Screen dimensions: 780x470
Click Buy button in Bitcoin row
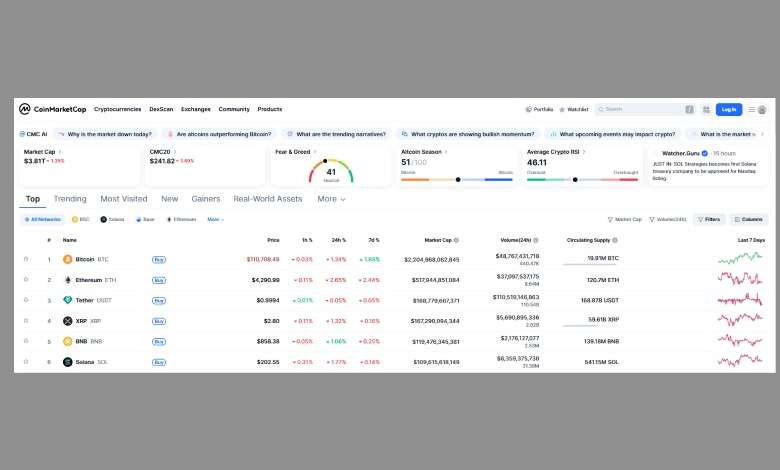coord(159,260)
